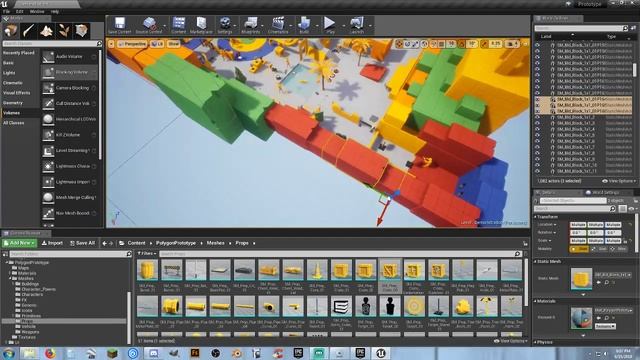Select the scale gizmo tool in viewport

tap(416, 44)
